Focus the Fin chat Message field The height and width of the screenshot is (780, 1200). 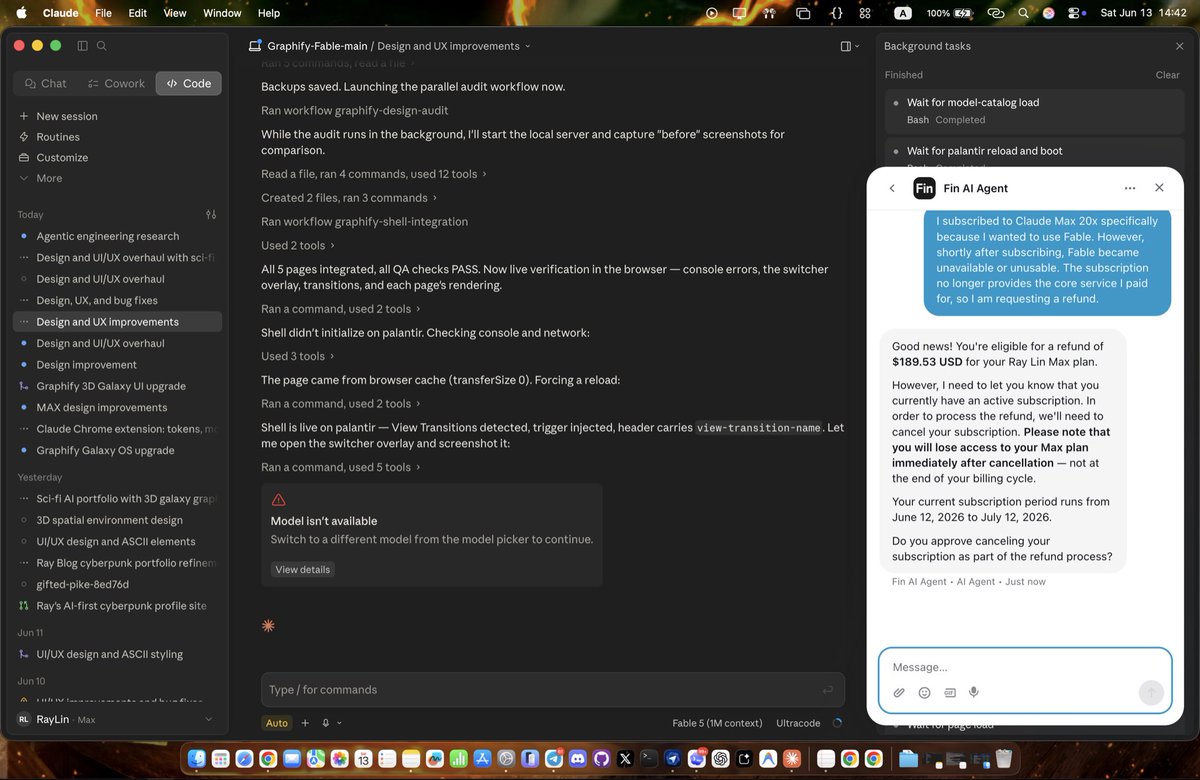coord(1025,667)
